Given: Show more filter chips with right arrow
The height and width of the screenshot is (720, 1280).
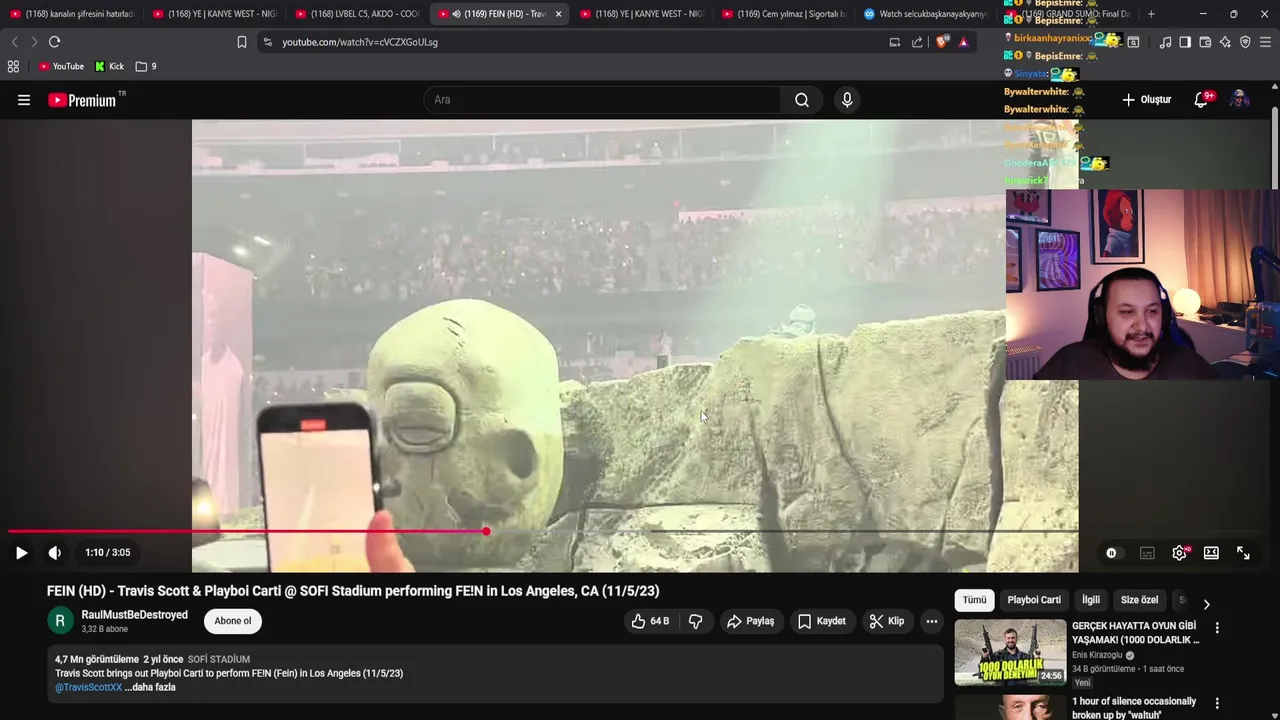Looking at the screenshot, I should (x=1206, y=604).
